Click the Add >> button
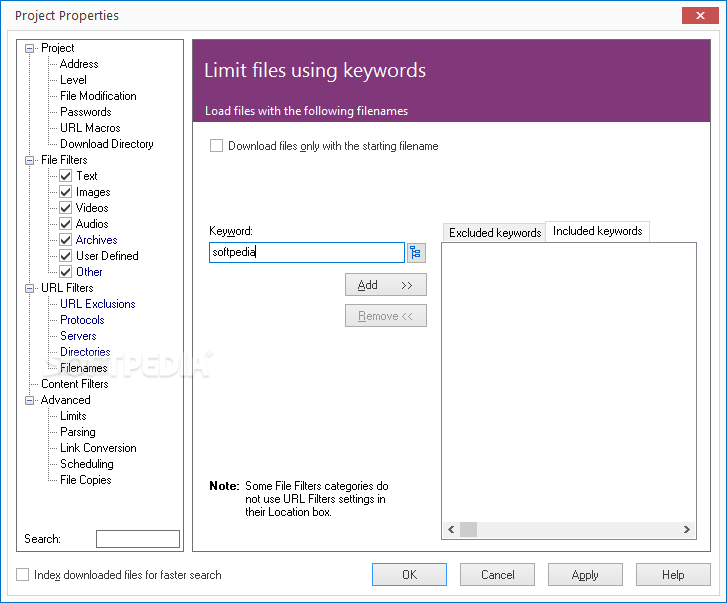Image resolution: width=727 pixels, height=603 pixels. pos(386,285)
